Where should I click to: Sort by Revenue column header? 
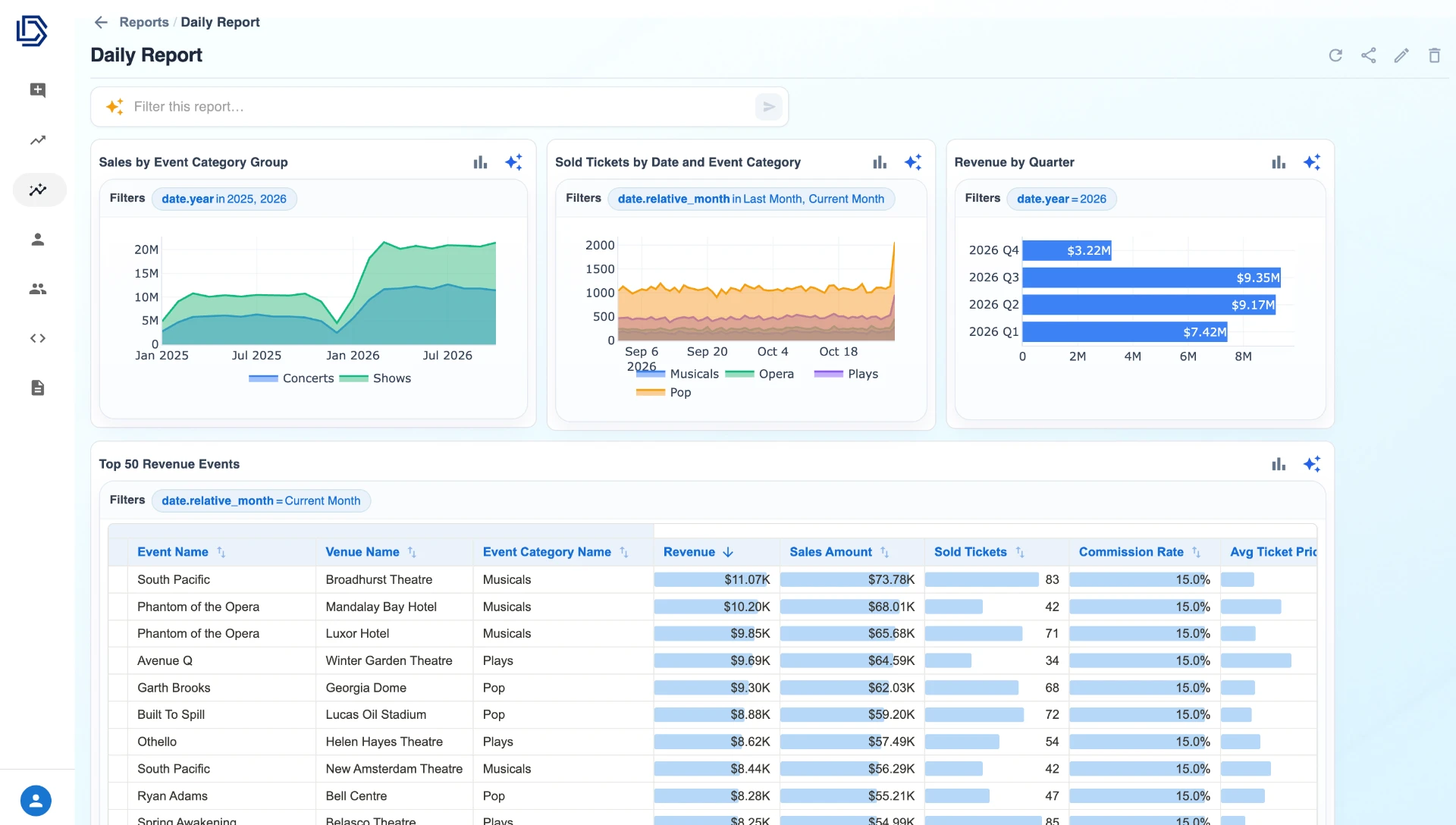point(698,552)
